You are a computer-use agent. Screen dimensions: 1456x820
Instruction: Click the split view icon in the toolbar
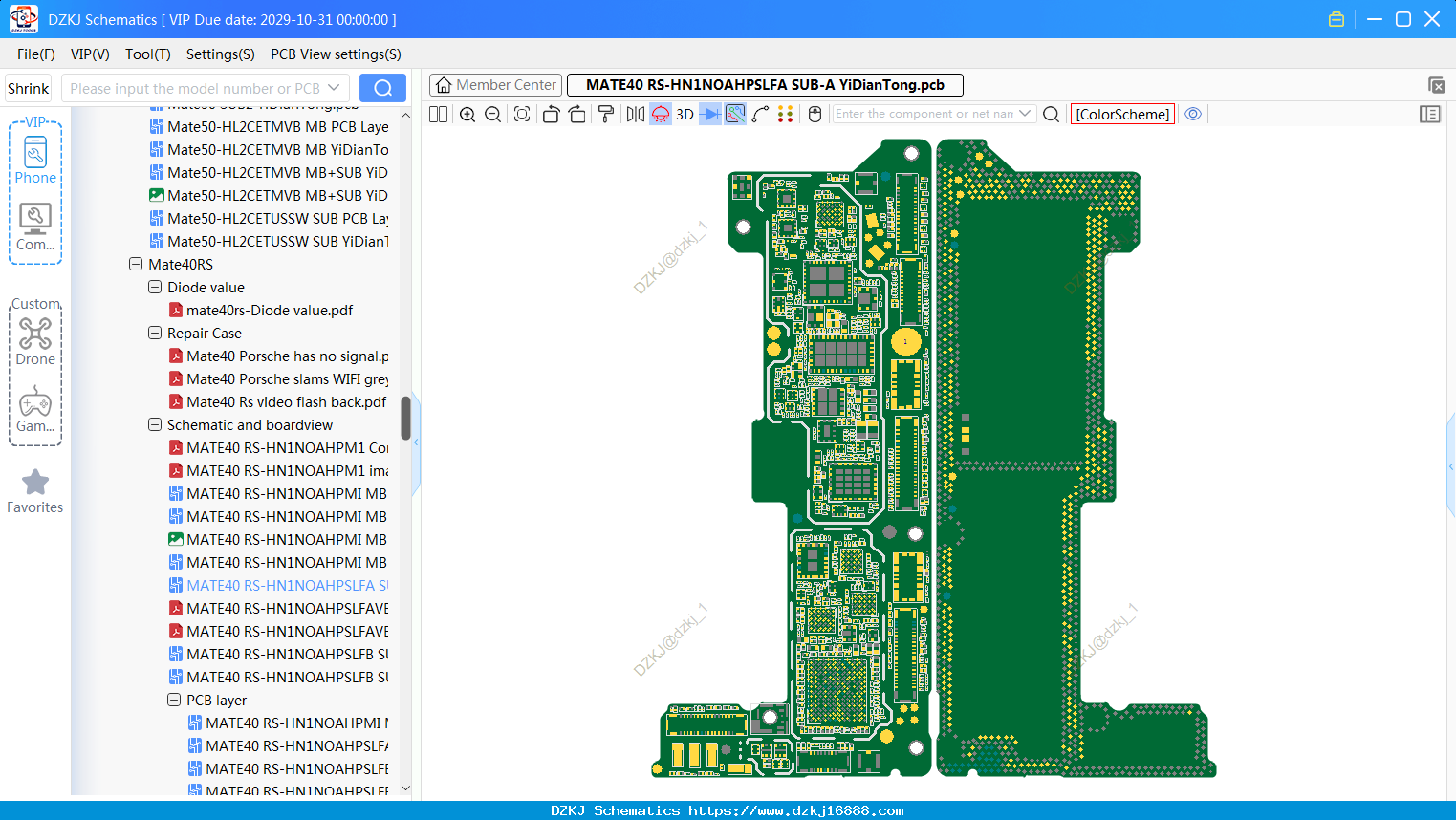coord(438,114)
